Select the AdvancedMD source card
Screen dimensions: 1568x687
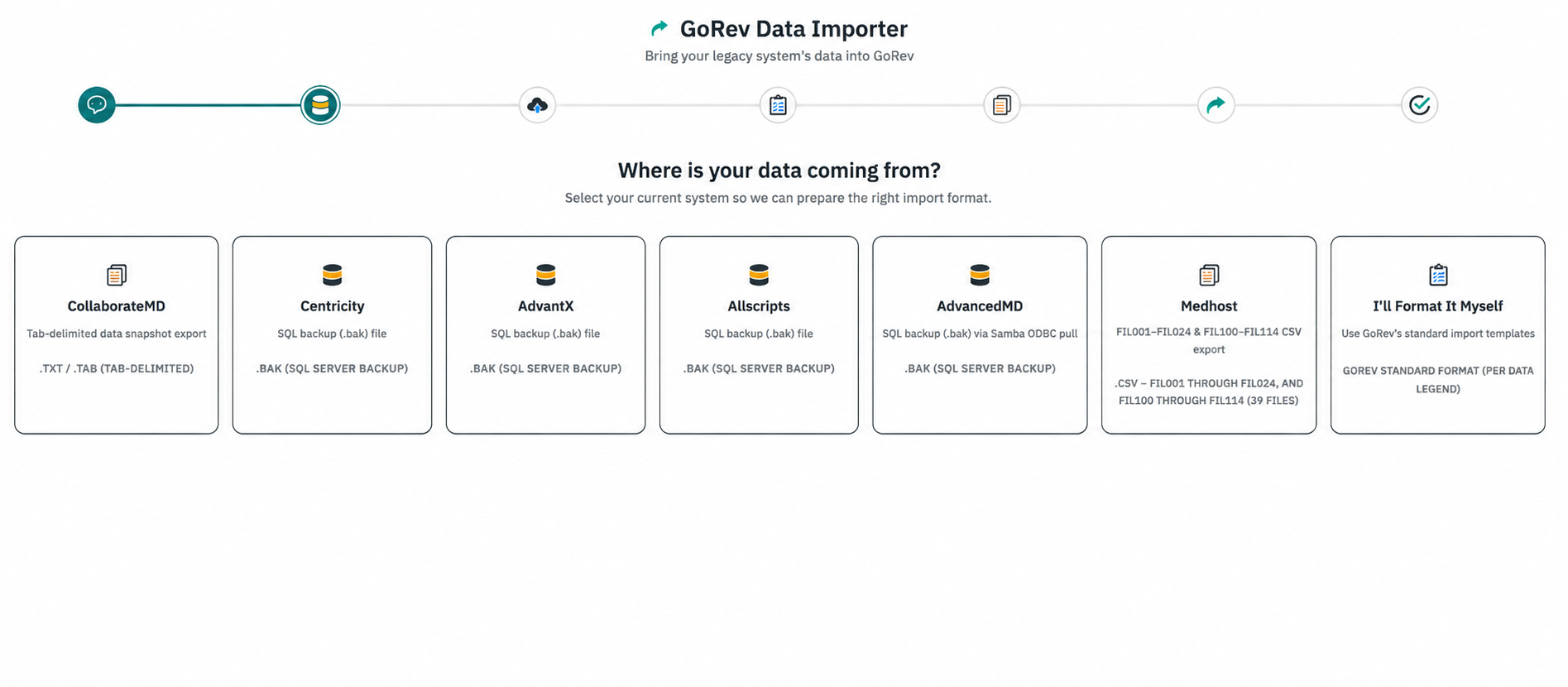point(980,334)
